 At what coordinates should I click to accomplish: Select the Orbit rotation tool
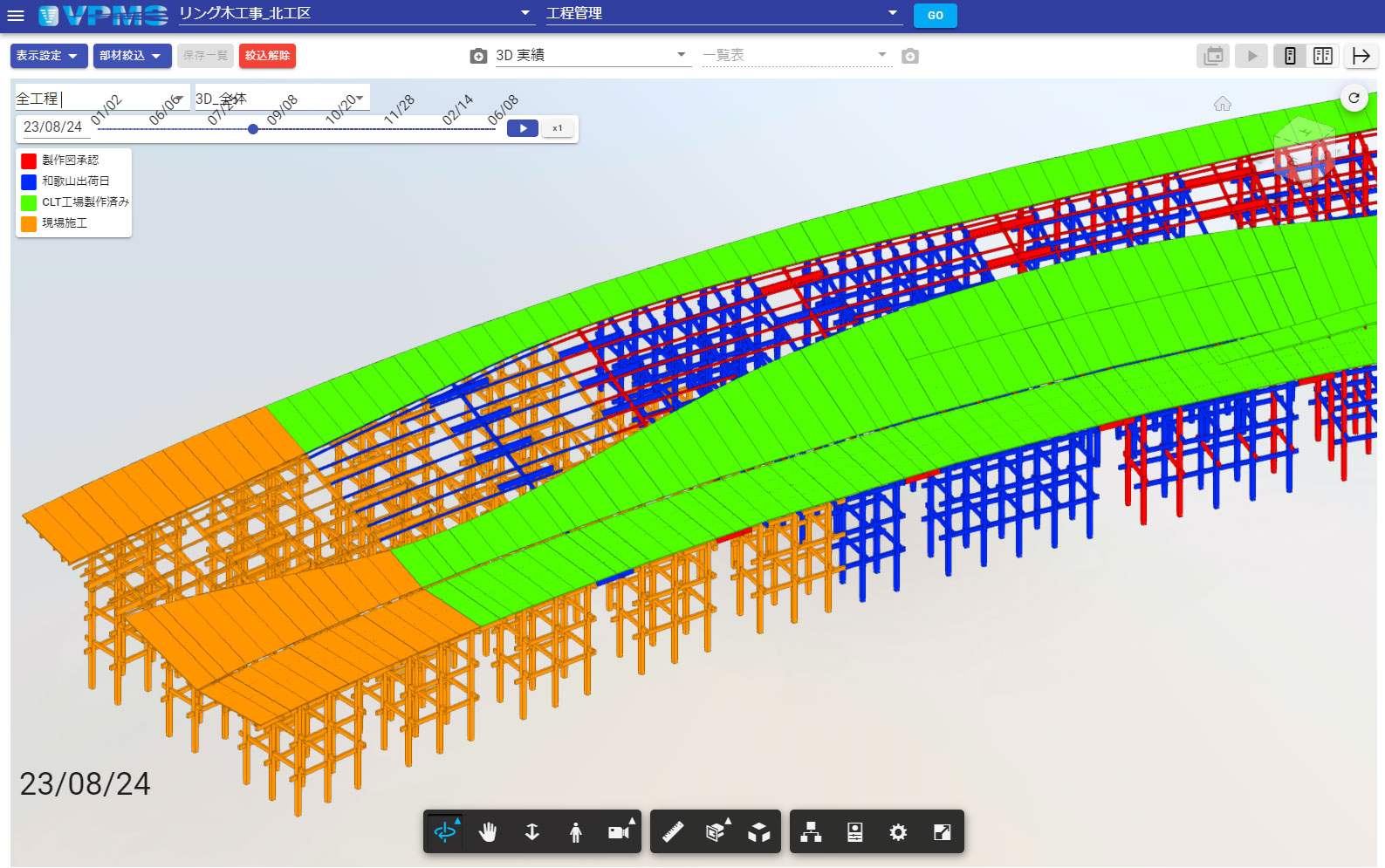pyautogui.click(x=445, y=832)
